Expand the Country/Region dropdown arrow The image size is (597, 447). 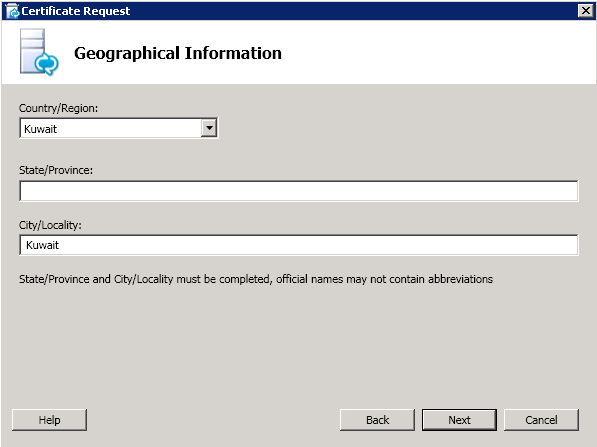pyautogui.click(x=209, y=128)
